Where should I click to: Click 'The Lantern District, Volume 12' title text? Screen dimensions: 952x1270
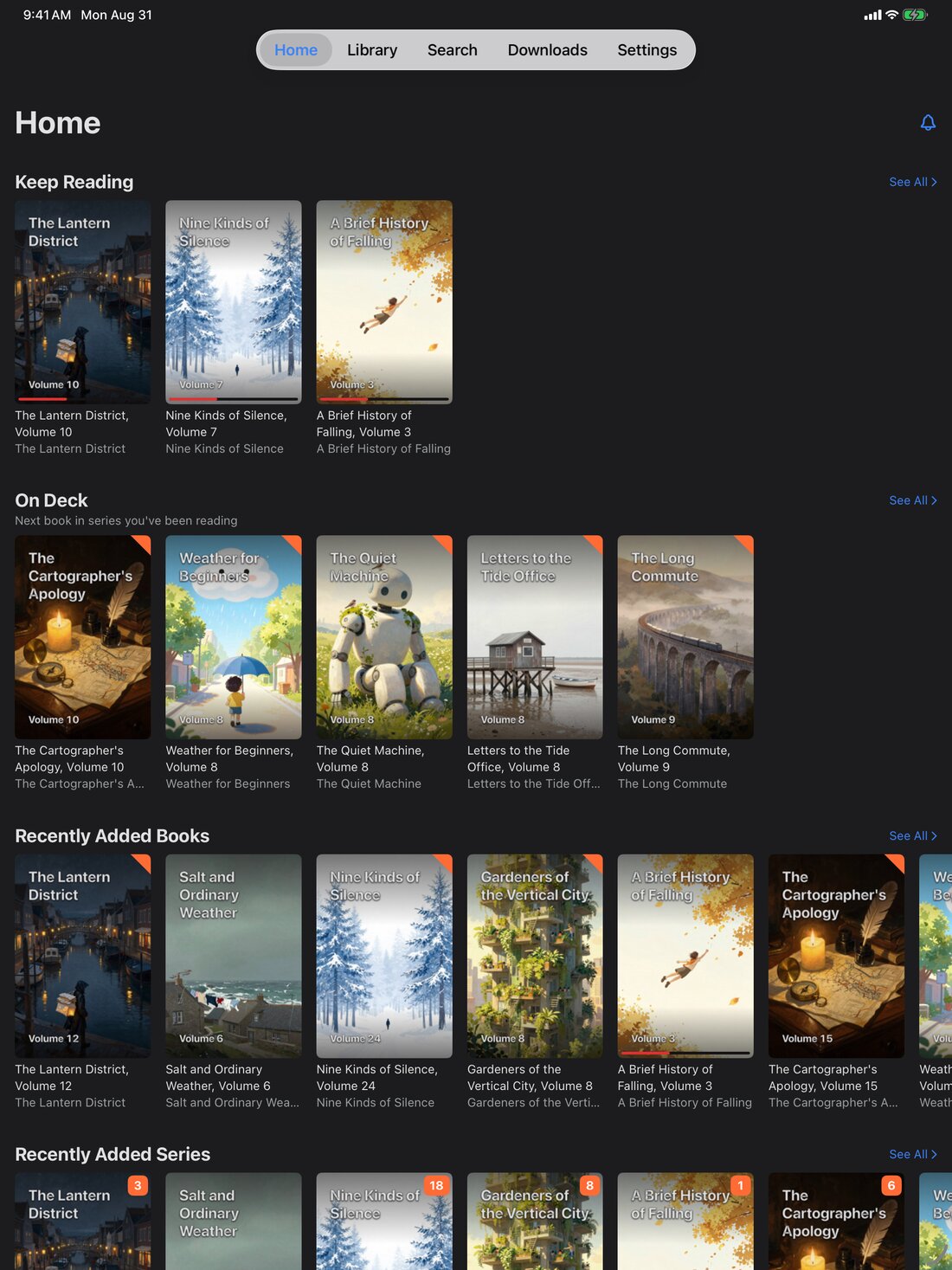pyautogui.click(x=72, y=1077)
